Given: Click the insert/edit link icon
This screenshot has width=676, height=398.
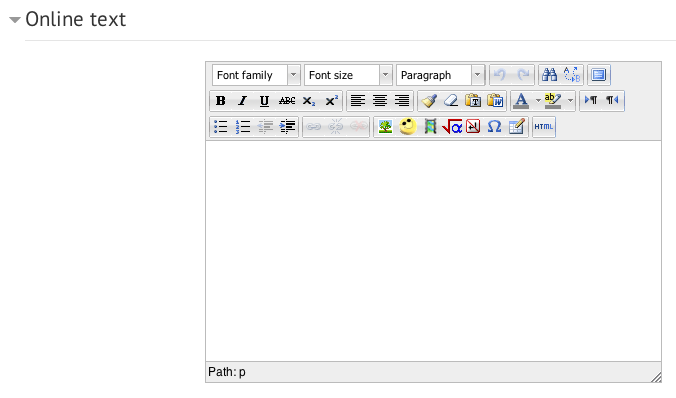Looking at the screenshot, I should tap(313, 127).
